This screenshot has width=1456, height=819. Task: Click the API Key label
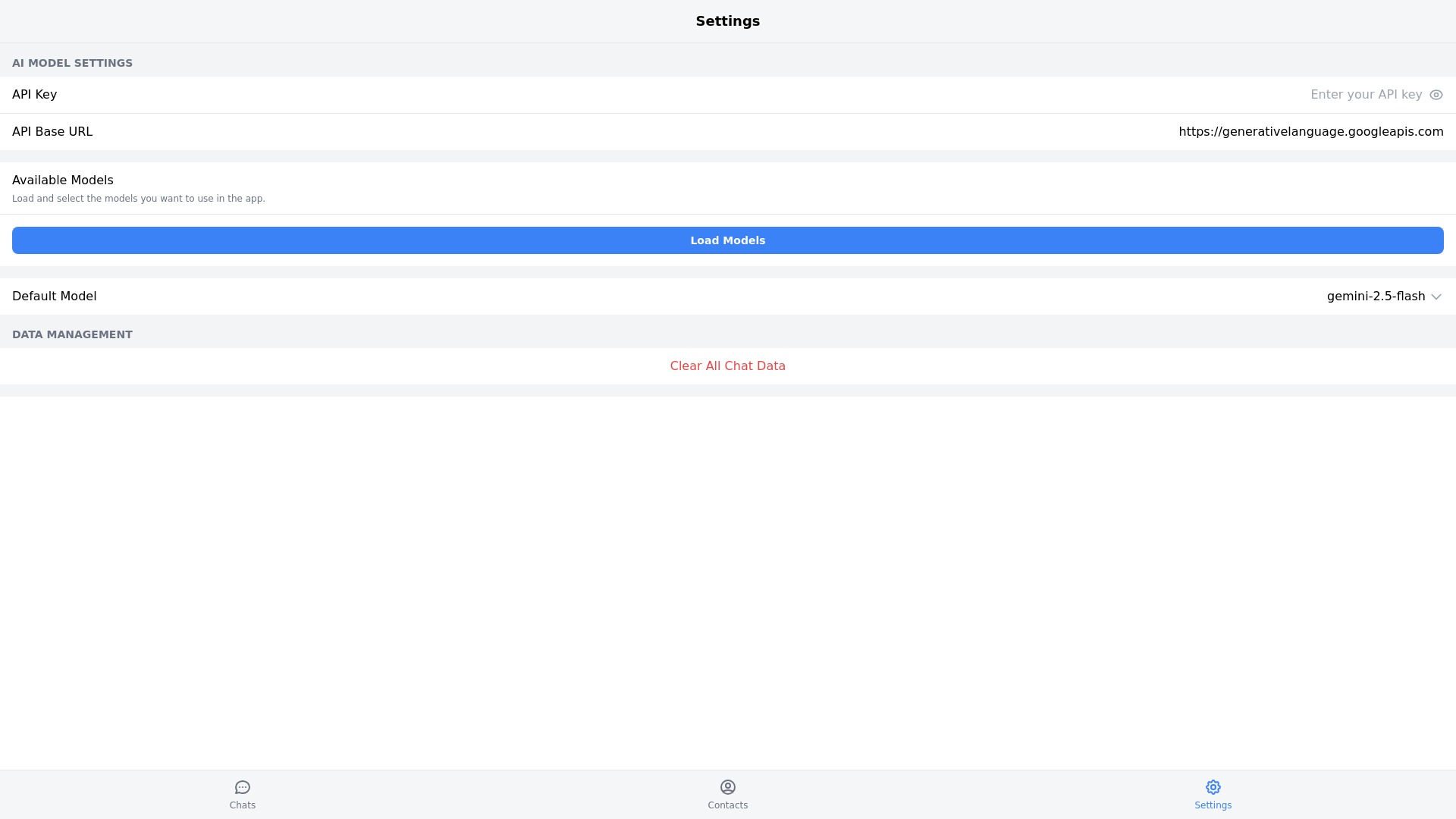click(x=34, y=95)
